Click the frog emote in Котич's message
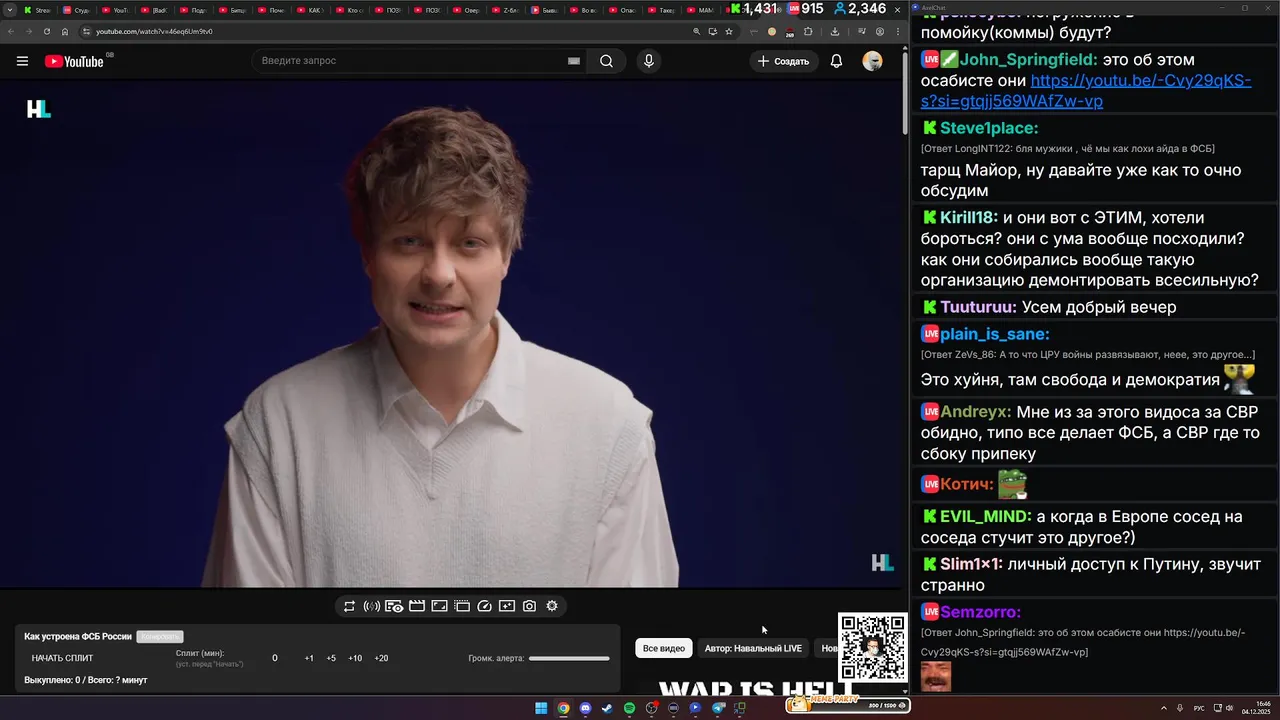Viewport: 1280px width, 720px height. click(1013, 484)
